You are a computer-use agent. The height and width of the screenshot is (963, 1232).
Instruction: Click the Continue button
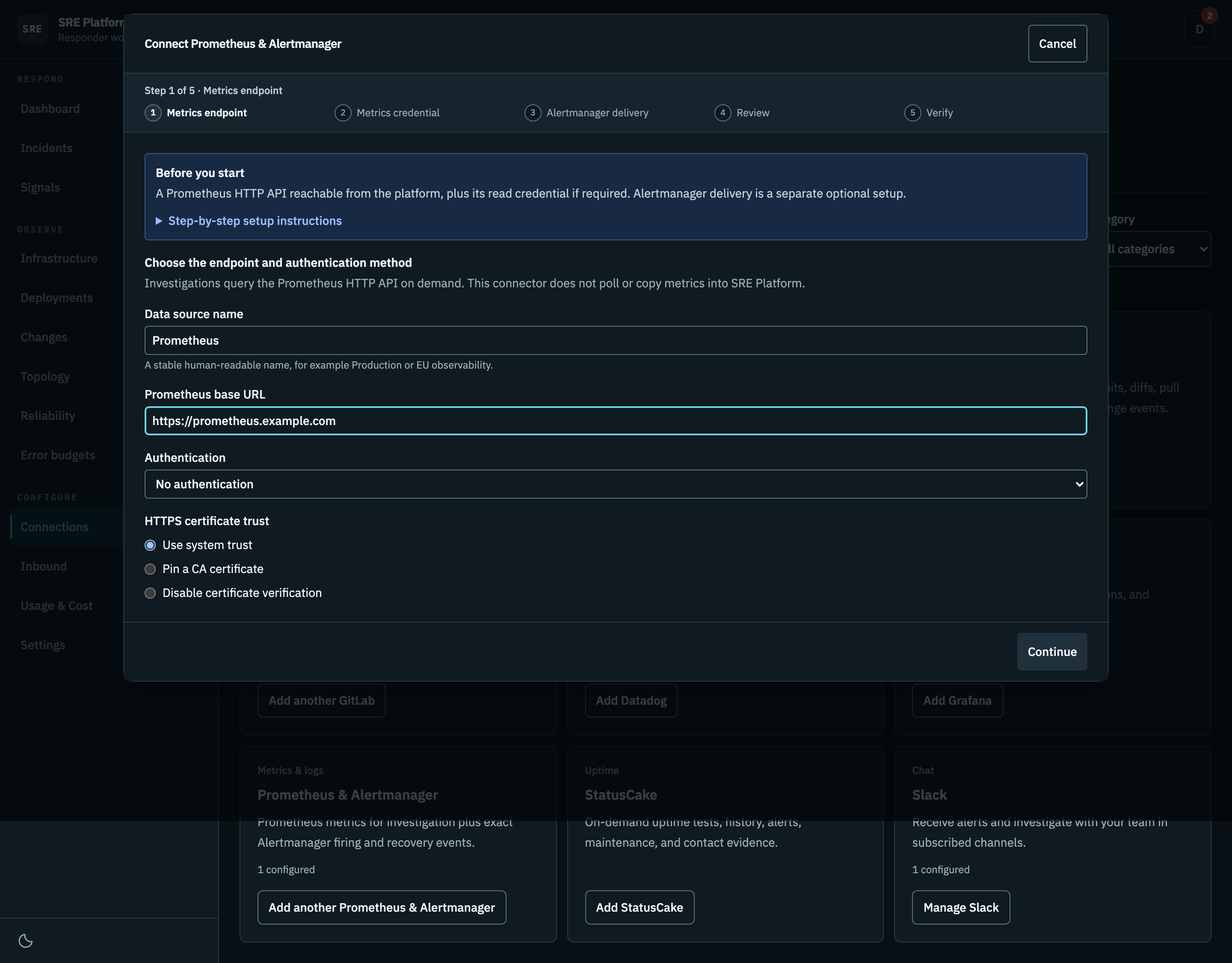1051,652
